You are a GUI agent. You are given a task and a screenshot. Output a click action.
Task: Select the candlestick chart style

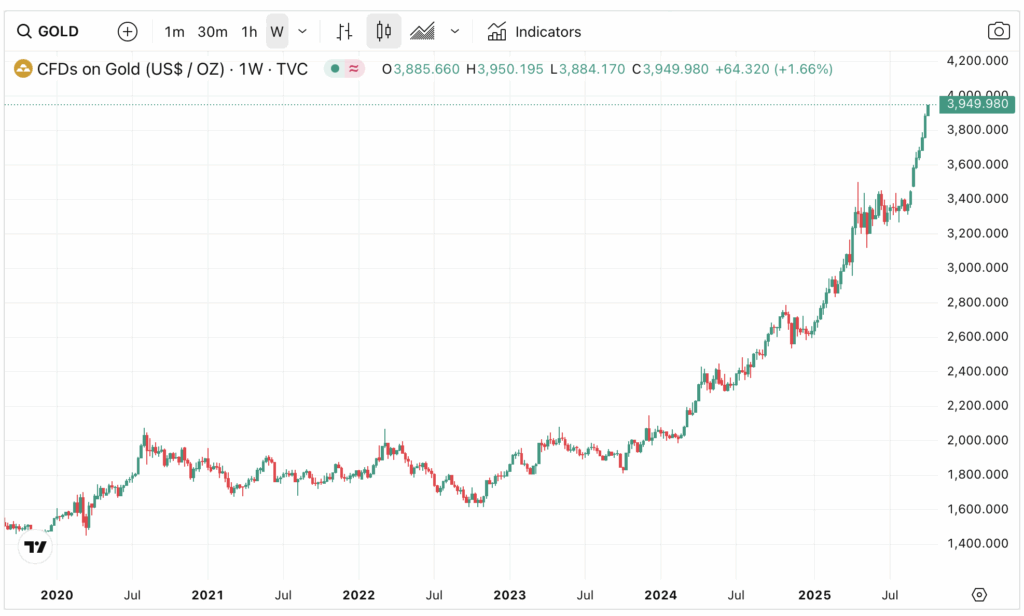click(383, 31)
